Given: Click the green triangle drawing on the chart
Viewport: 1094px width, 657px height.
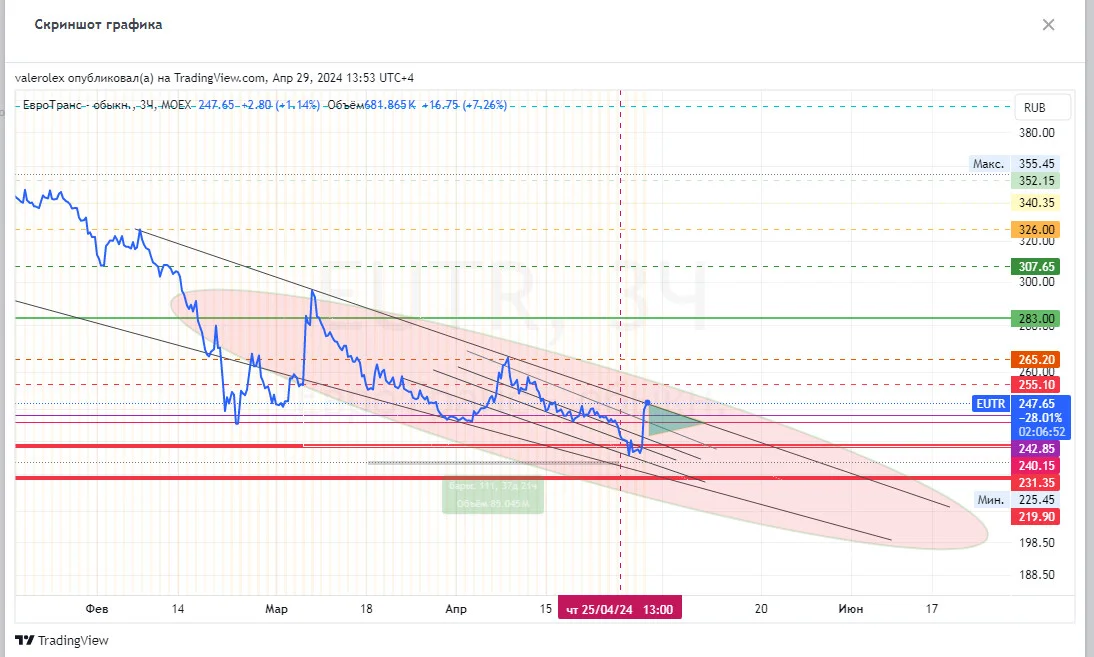Looking at the screenshot, I should (x=671, y=420).
